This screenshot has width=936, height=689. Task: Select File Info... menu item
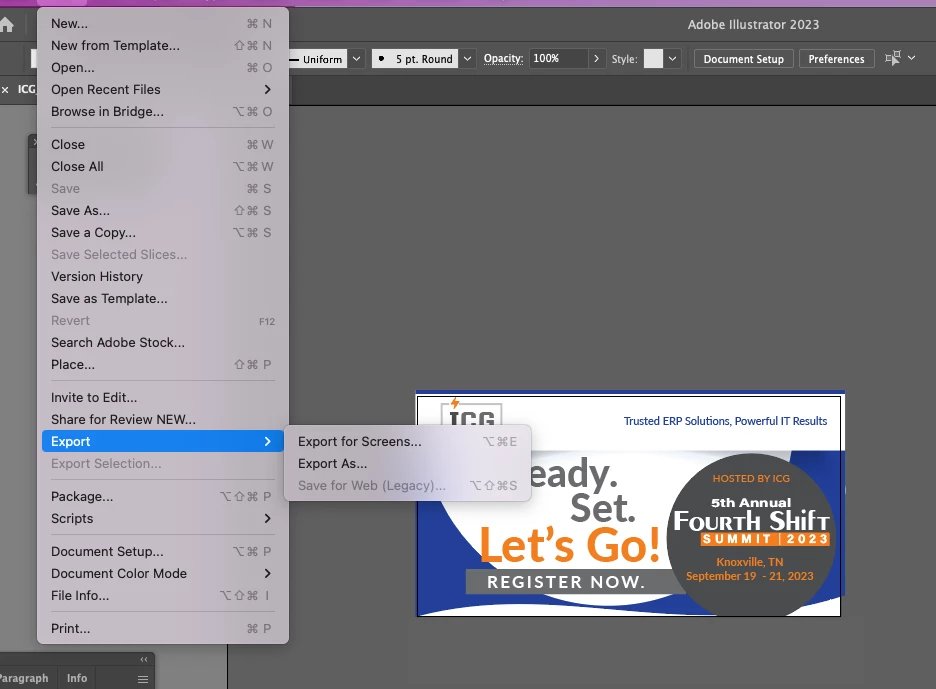[x=162, y=596]
